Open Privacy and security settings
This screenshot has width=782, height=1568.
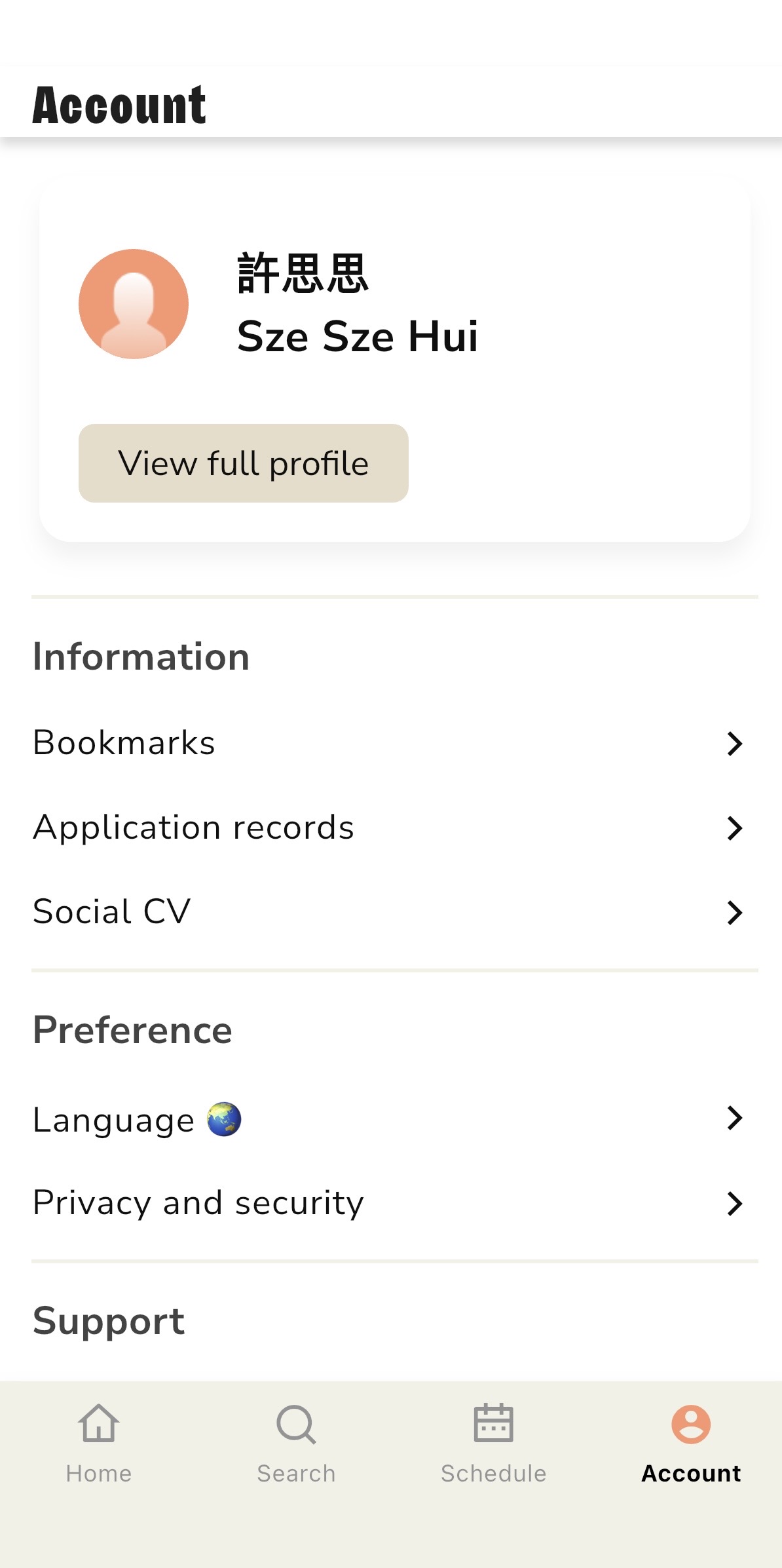click(198, 1203)
